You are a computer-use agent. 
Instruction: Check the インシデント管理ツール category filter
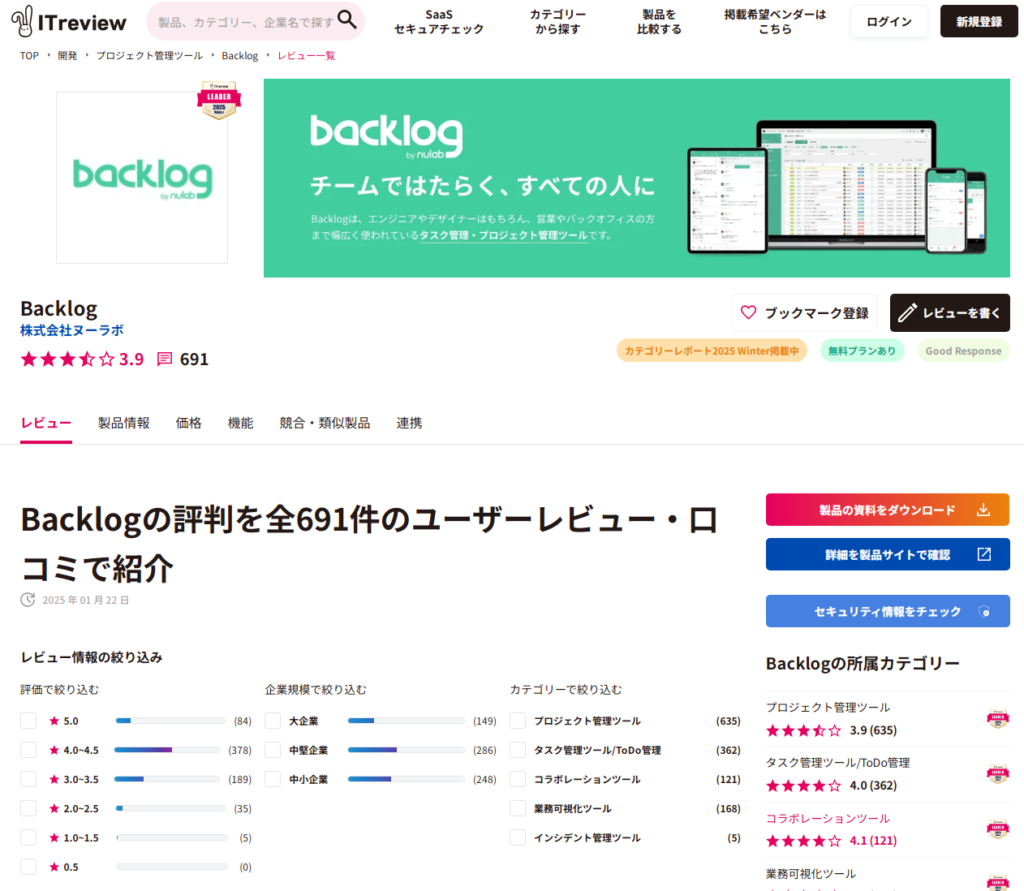pos(518,837)
